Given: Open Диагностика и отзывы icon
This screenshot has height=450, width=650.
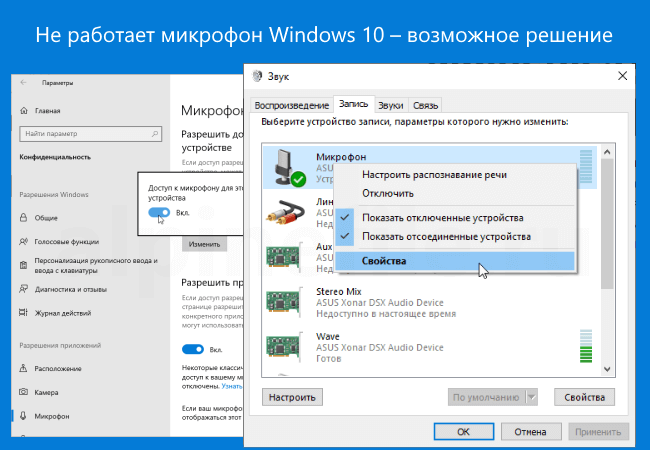Looking at the screenshot, I should tap(24, 289).
